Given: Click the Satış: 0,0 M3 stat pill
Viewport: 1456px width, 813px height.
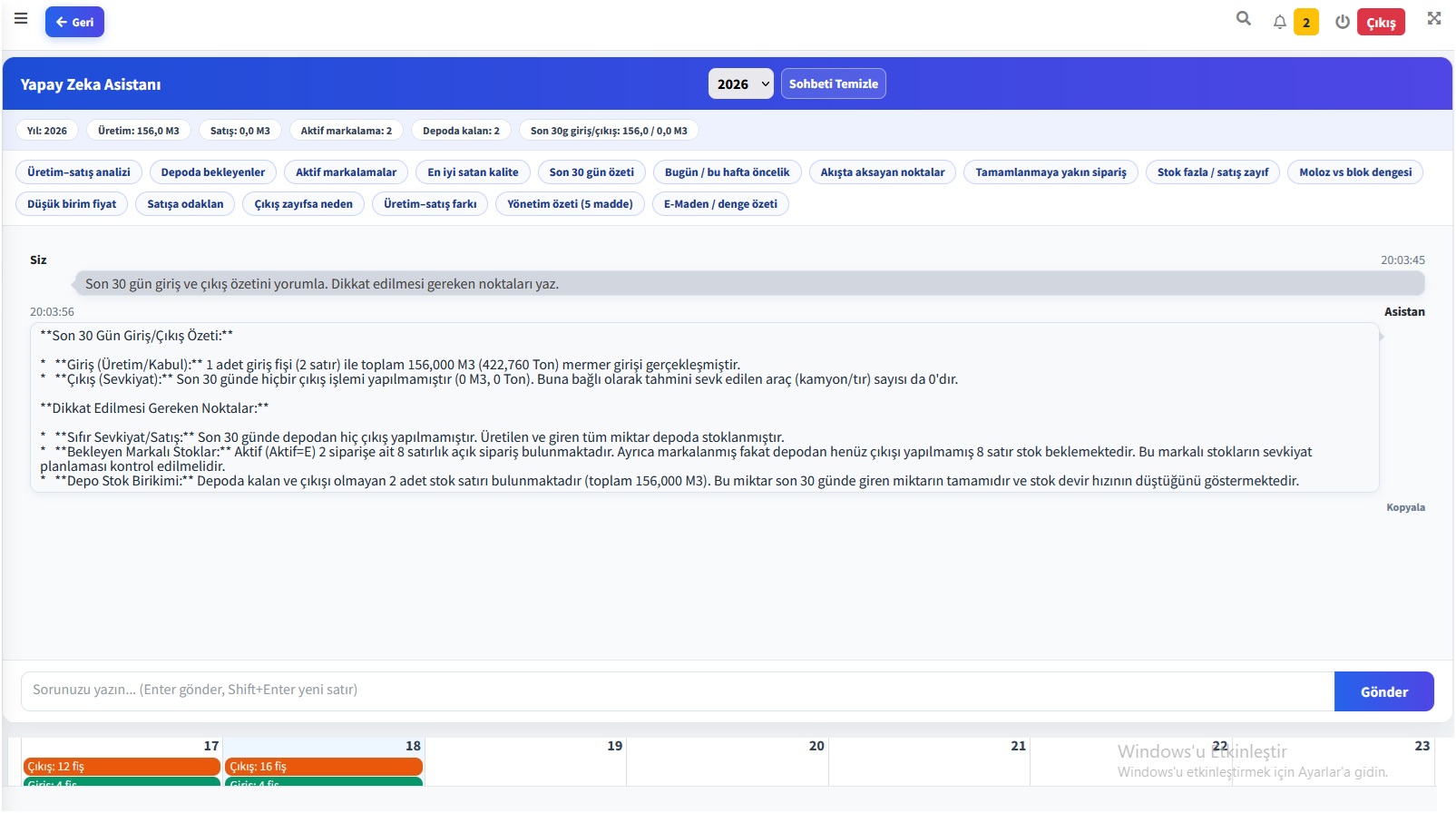Looking at the screenshot, I should 240,131.
